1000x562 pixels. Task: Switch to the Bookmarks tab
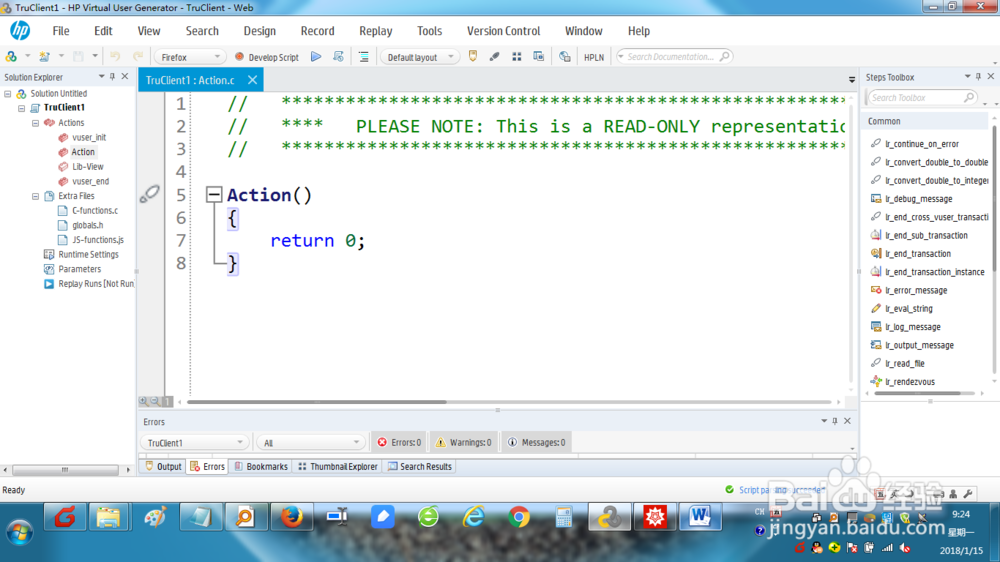coord(261,466)
